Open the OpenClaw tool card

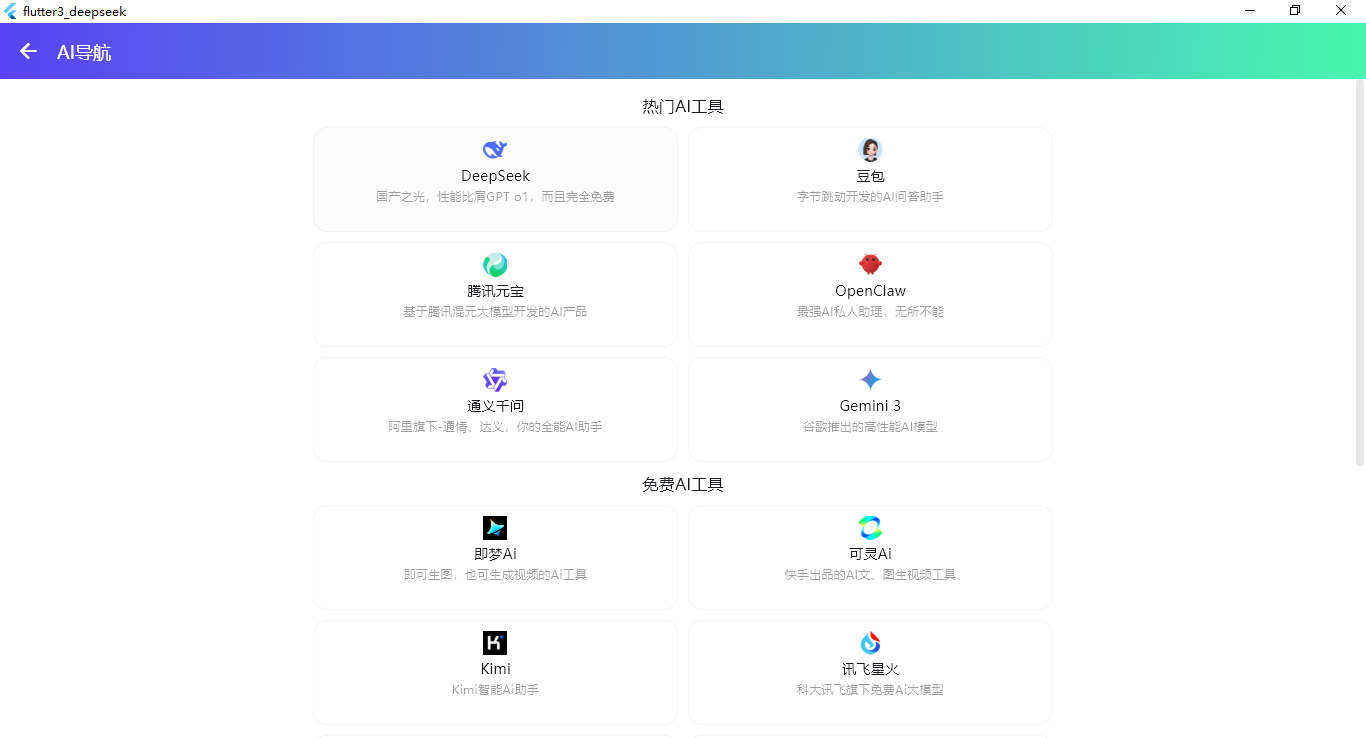[870, 294]
